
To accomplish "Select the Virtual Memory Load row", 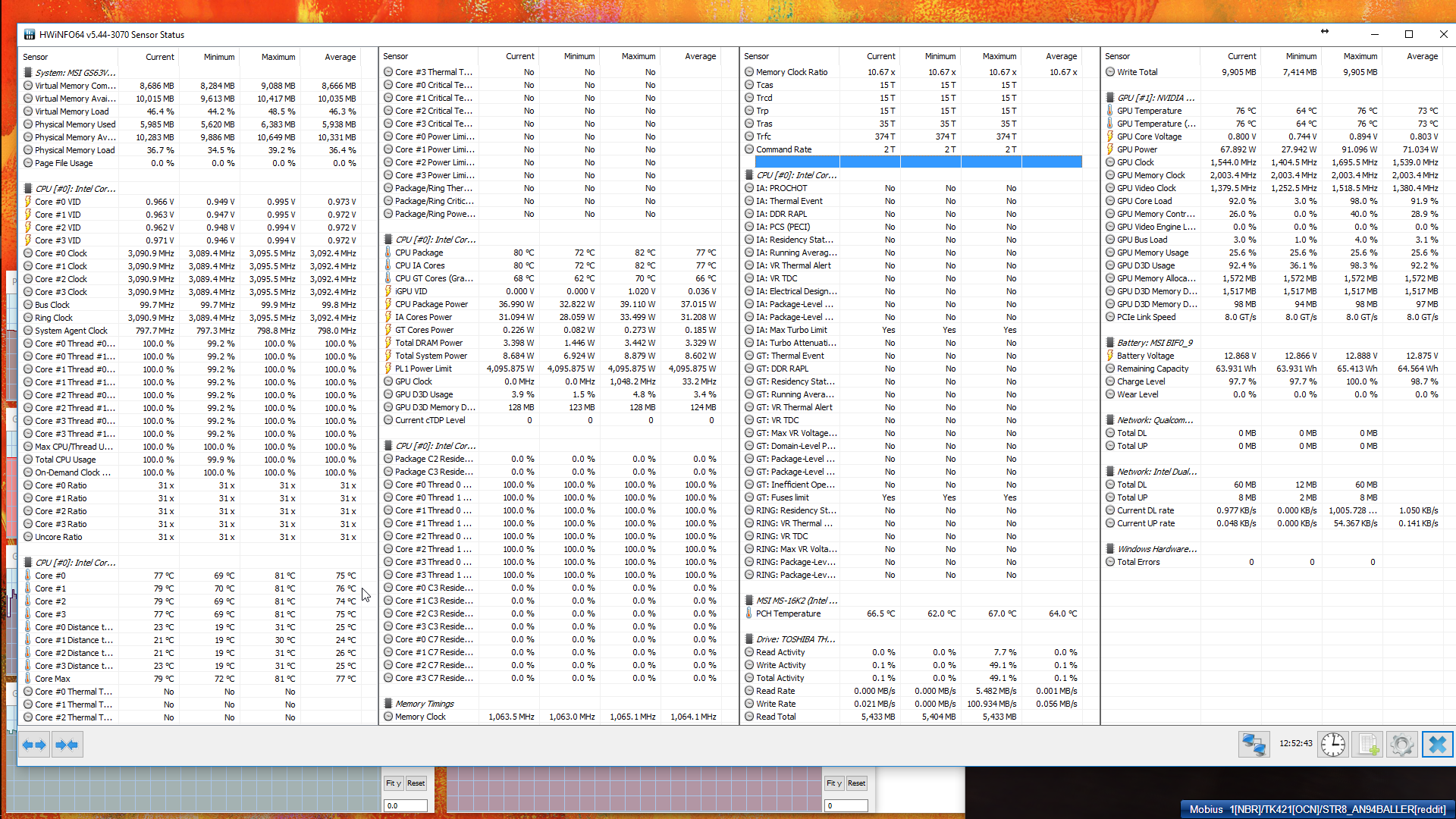I will coord(191,111).
